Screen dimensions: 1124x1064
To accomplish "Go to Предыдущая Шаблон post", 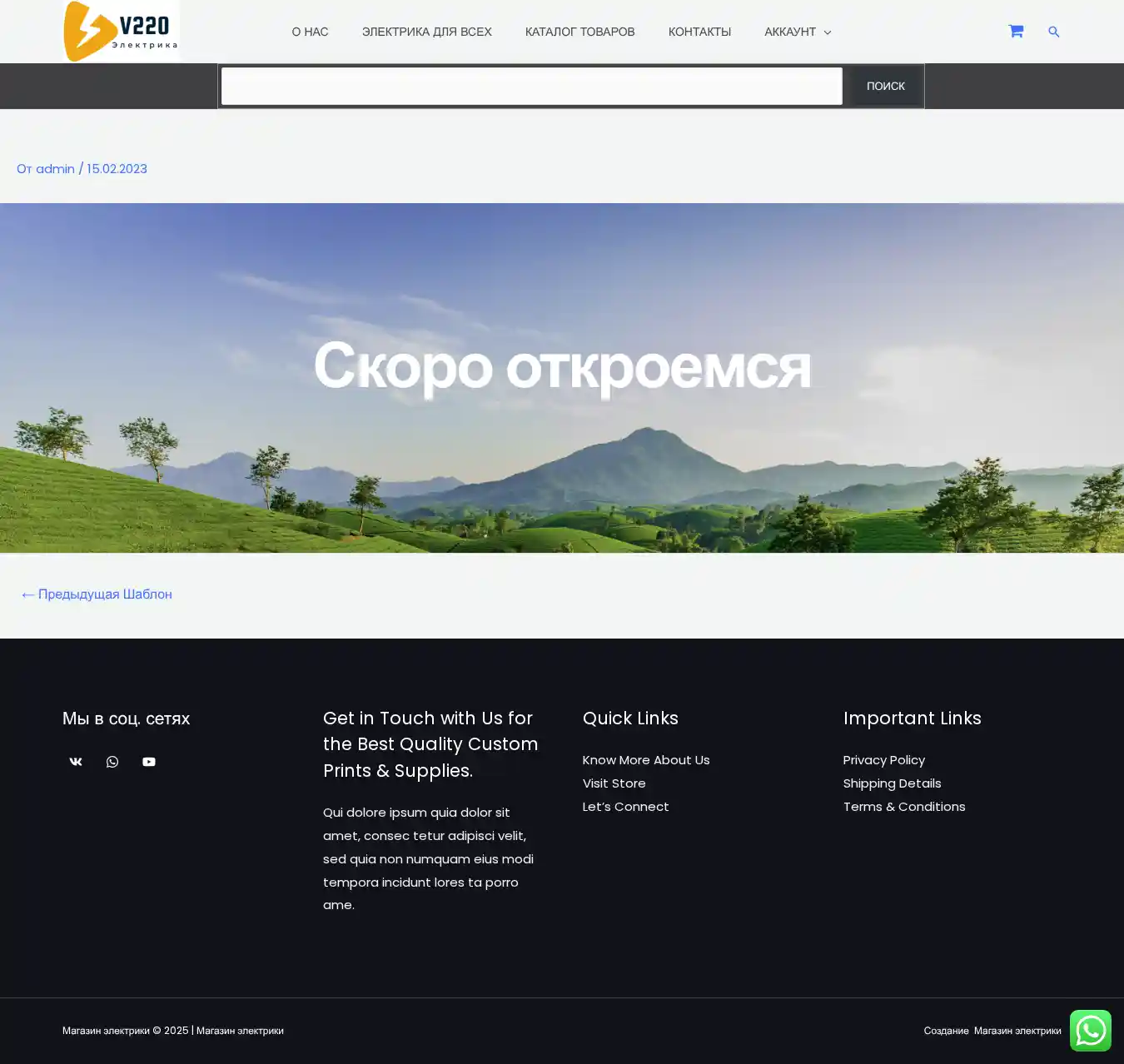I will (x=97, y=594).
